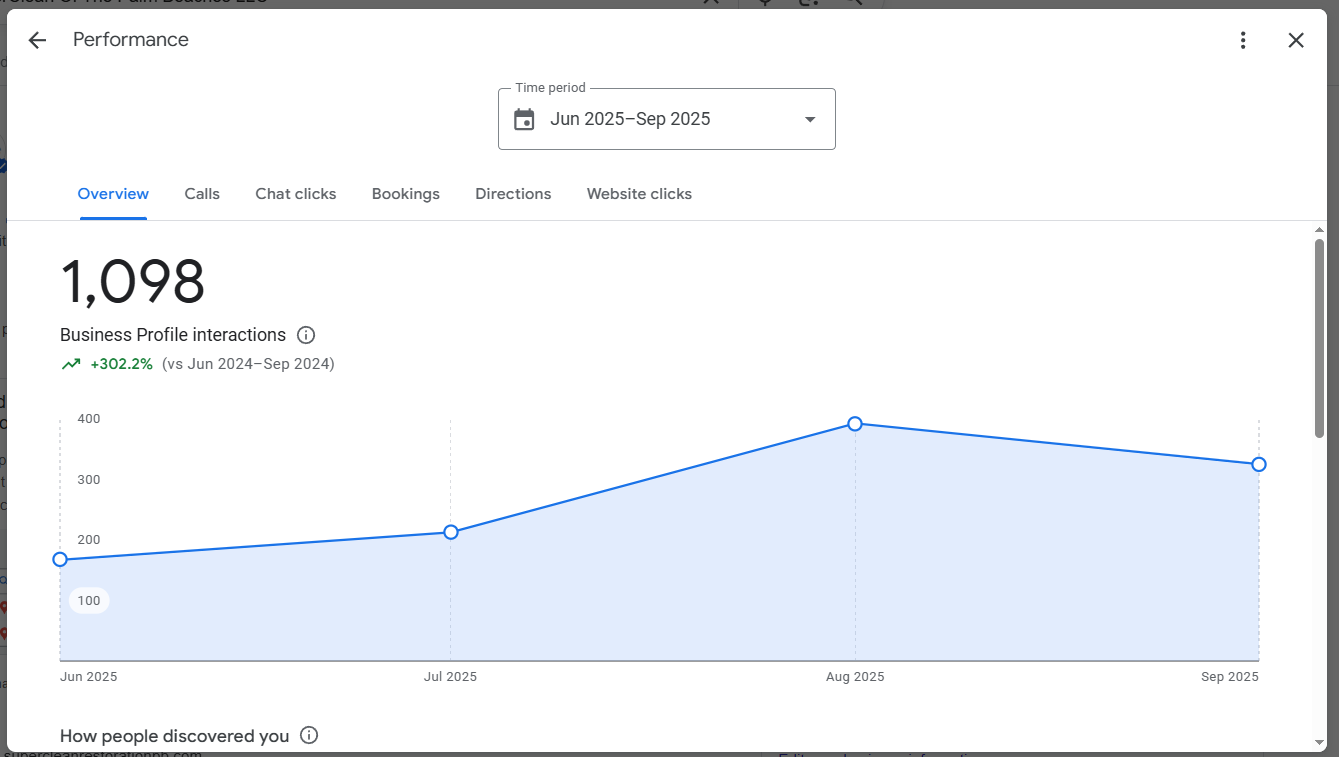Select the Aug 2025 peak data point

click(x=855, y=424)
